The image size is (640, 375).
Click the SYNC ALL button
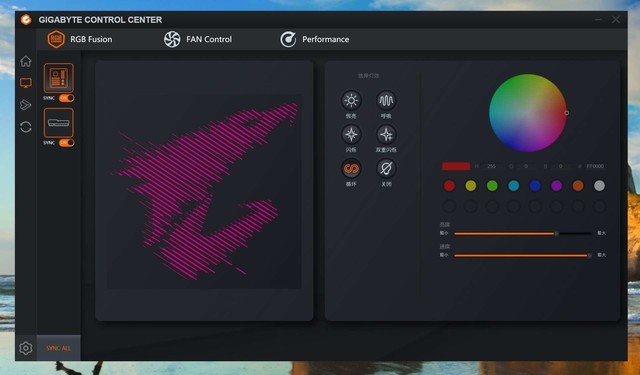click(x=58, y=348)
